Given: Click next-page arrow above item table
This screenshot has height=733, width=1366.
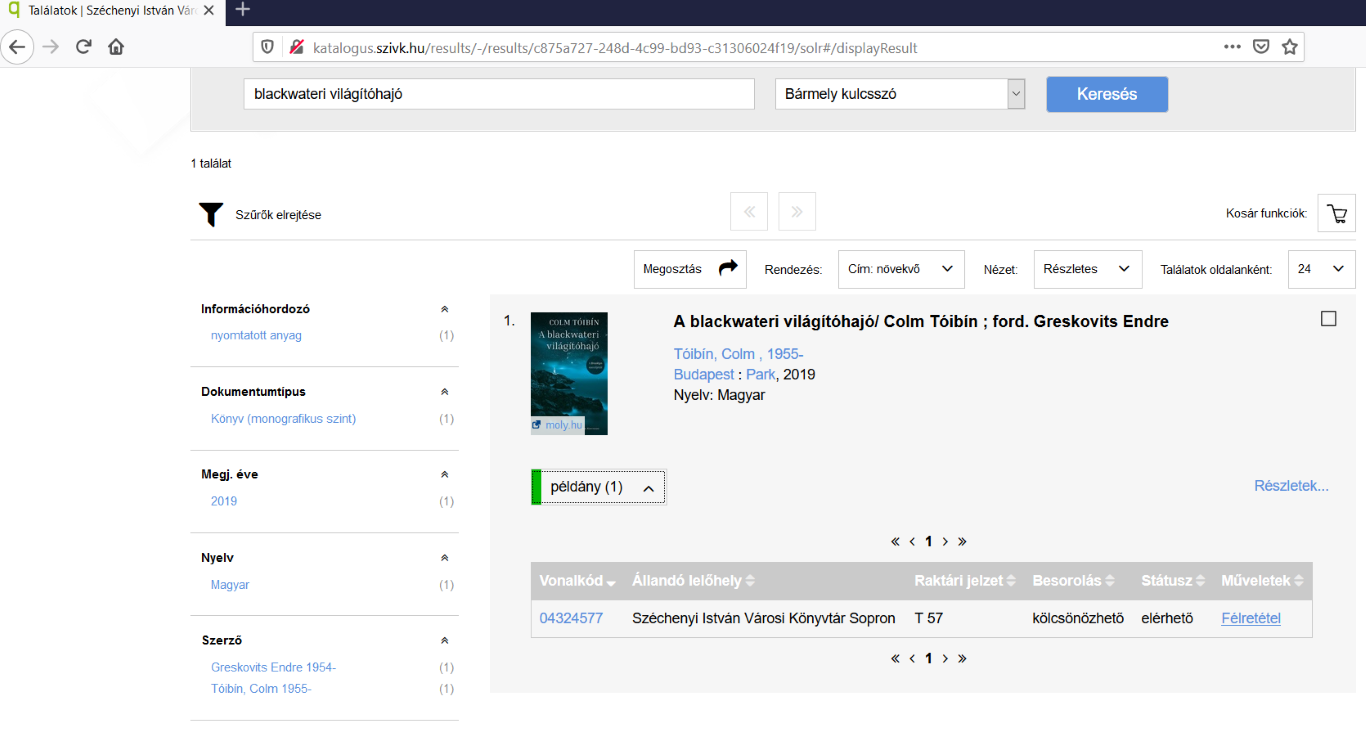Looking at the screenshot, I should point(945,541).
